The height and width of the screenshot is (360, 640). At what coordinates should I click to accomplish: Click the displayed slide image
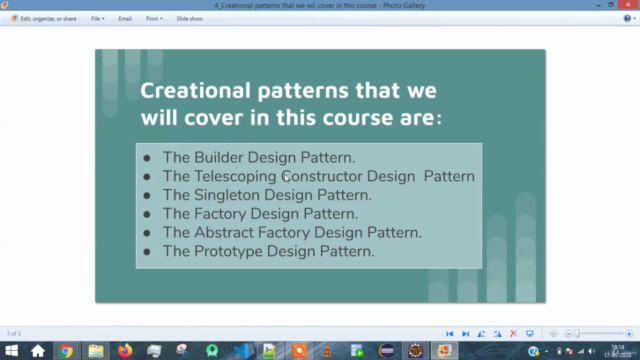pyautogui.click(x=320, y=176)
